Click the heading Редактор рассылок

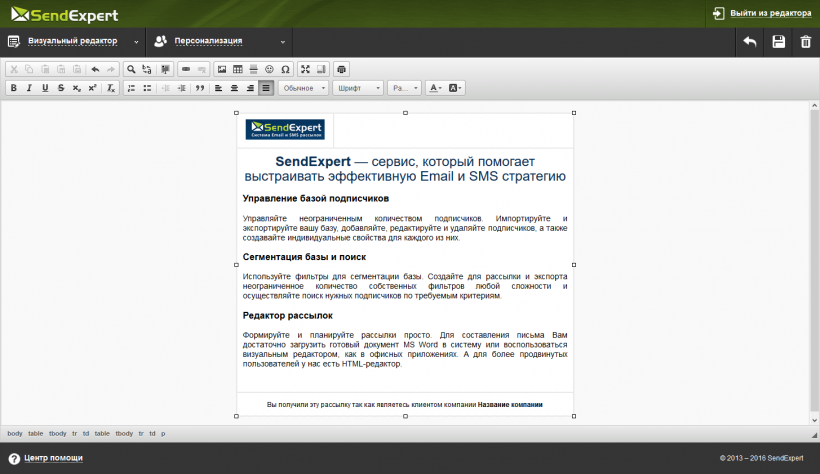coord(287,316)
